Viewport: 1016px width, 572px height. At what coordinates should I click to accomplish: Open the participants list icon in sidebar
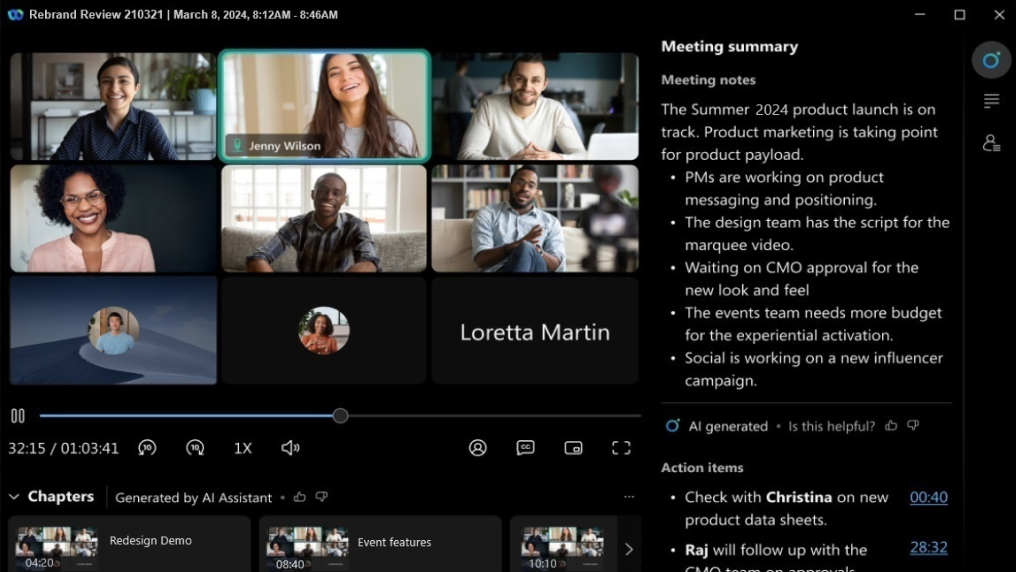click(x=991, y=143)
